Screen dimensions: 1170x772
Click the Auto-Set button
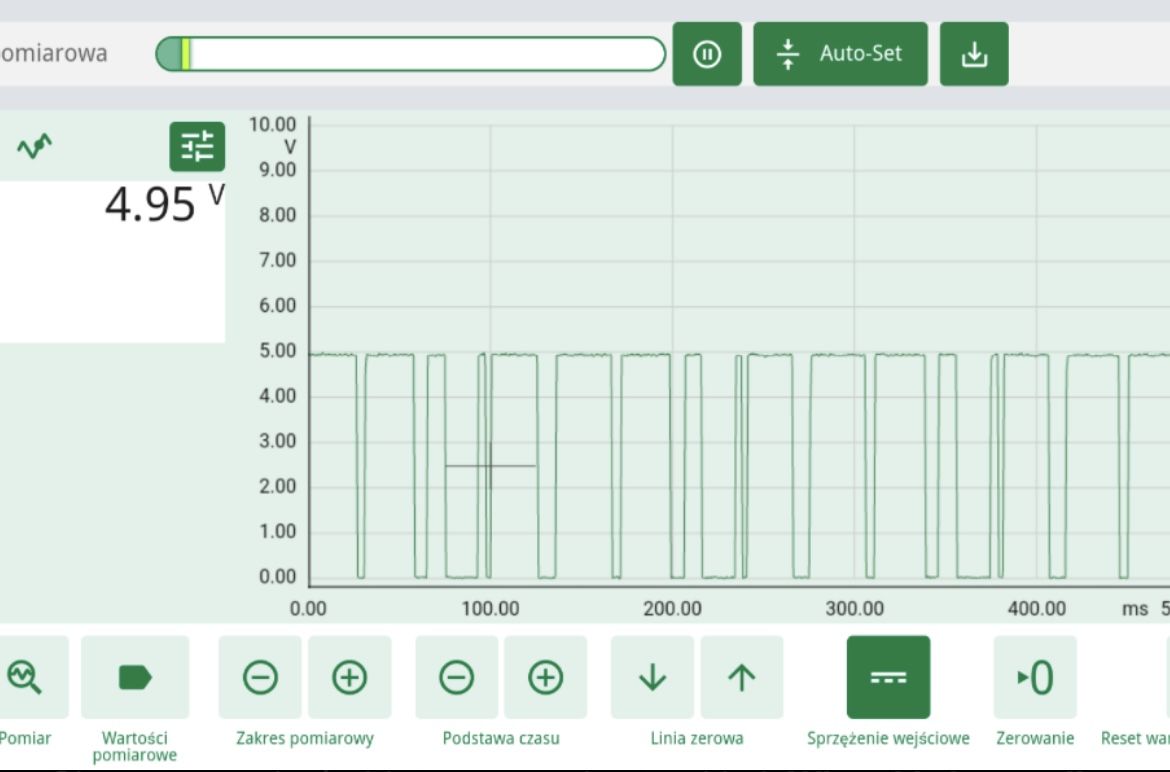click(x=840, y=54)
